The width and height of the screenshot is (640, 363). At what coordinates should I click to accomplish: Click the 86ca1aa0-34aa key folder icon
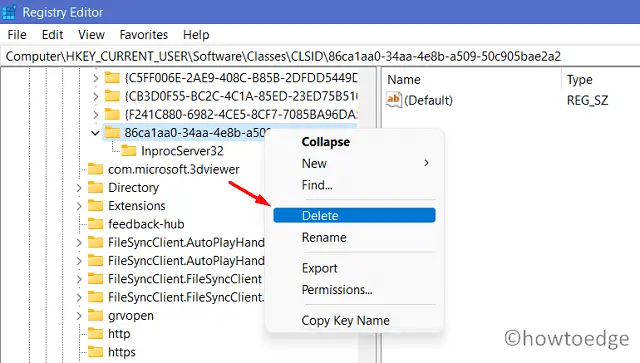coord(112,132)
